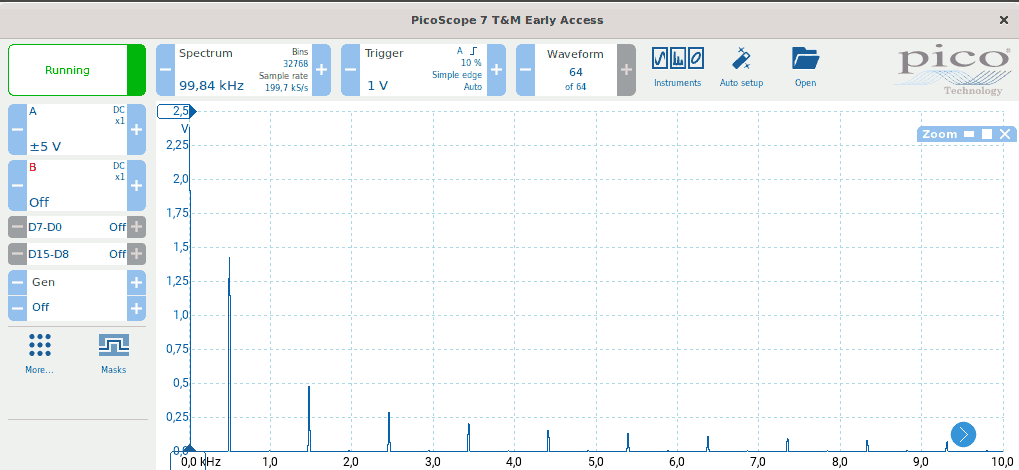Run Auto setup
The width and height of the screenshot is (1019, 470).
point(742,67)
